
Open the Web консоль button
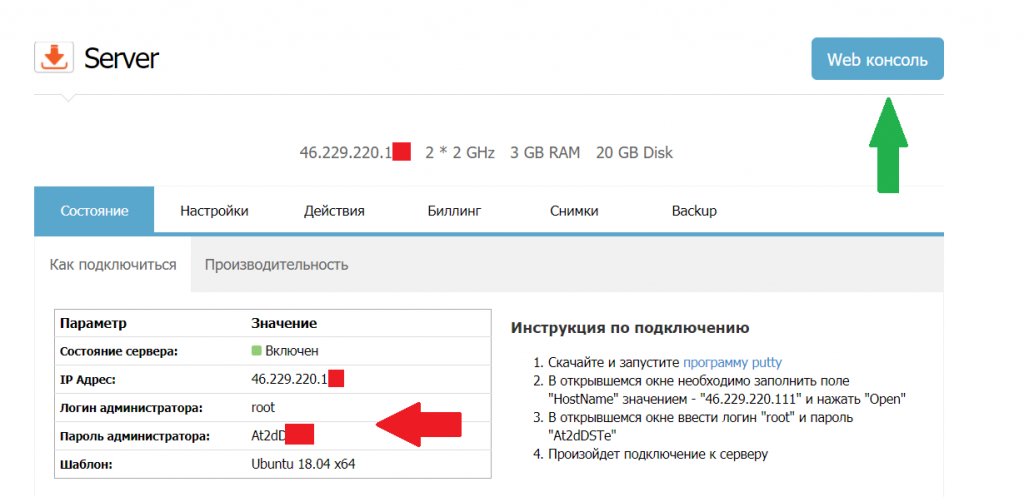(x=877, y=59)
